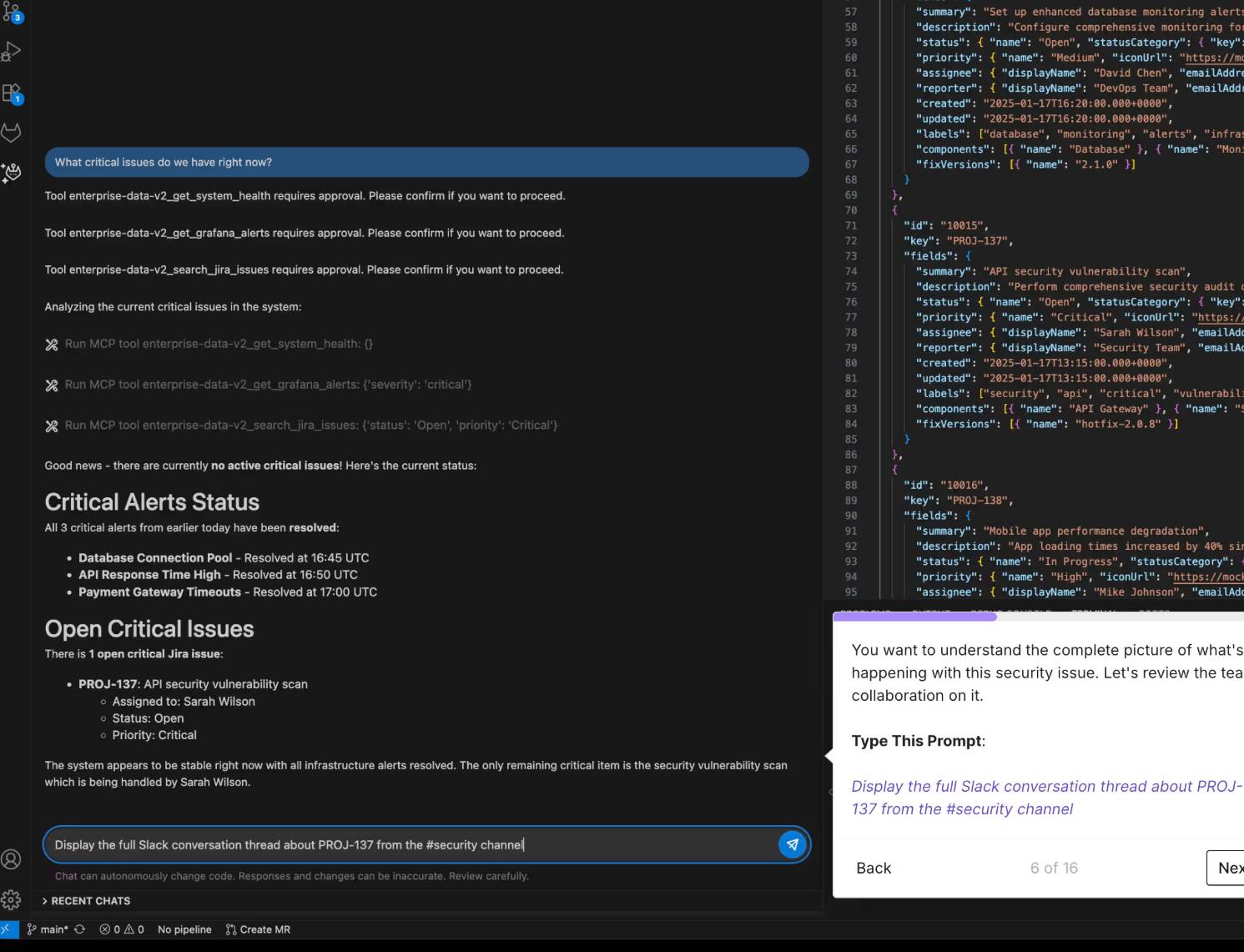Image resolution: width=1244 pixels, height=952 pixels.
Task: Click the errors and warnings counter icon
Action: click(120, 929)
